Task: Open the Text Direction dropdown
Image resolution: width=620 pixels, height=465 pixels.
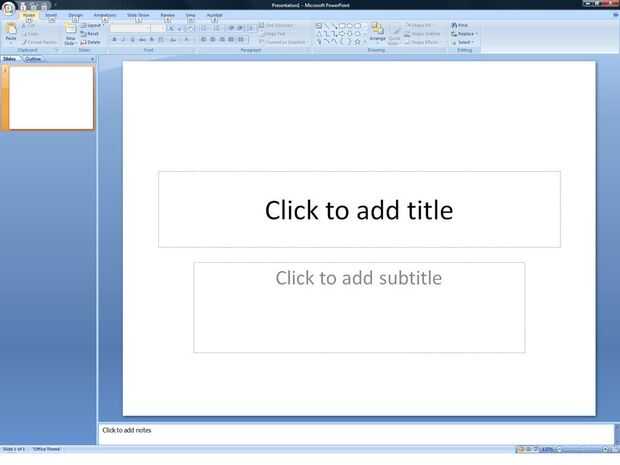Action: pyautogui.click(x=276, y=25)
